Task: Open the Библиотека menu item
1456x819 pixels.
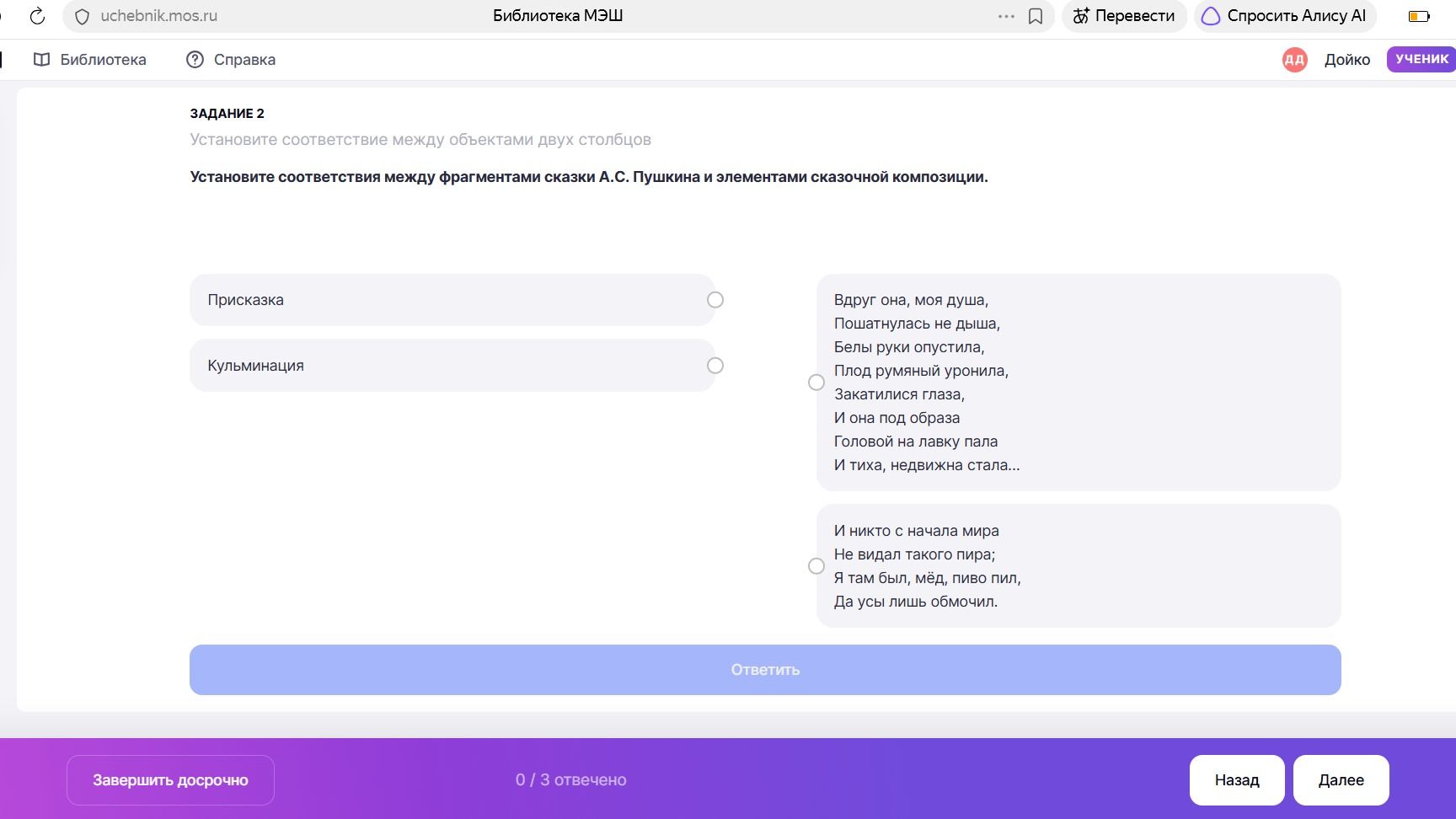Action: click(x=89, y=60)
